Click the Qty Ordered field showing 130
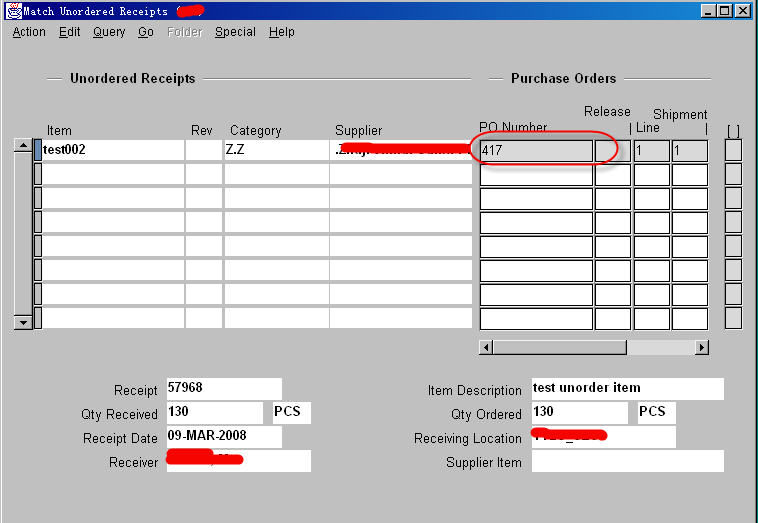Viewport: 758px width, 523px height. (x=580, y=413)
